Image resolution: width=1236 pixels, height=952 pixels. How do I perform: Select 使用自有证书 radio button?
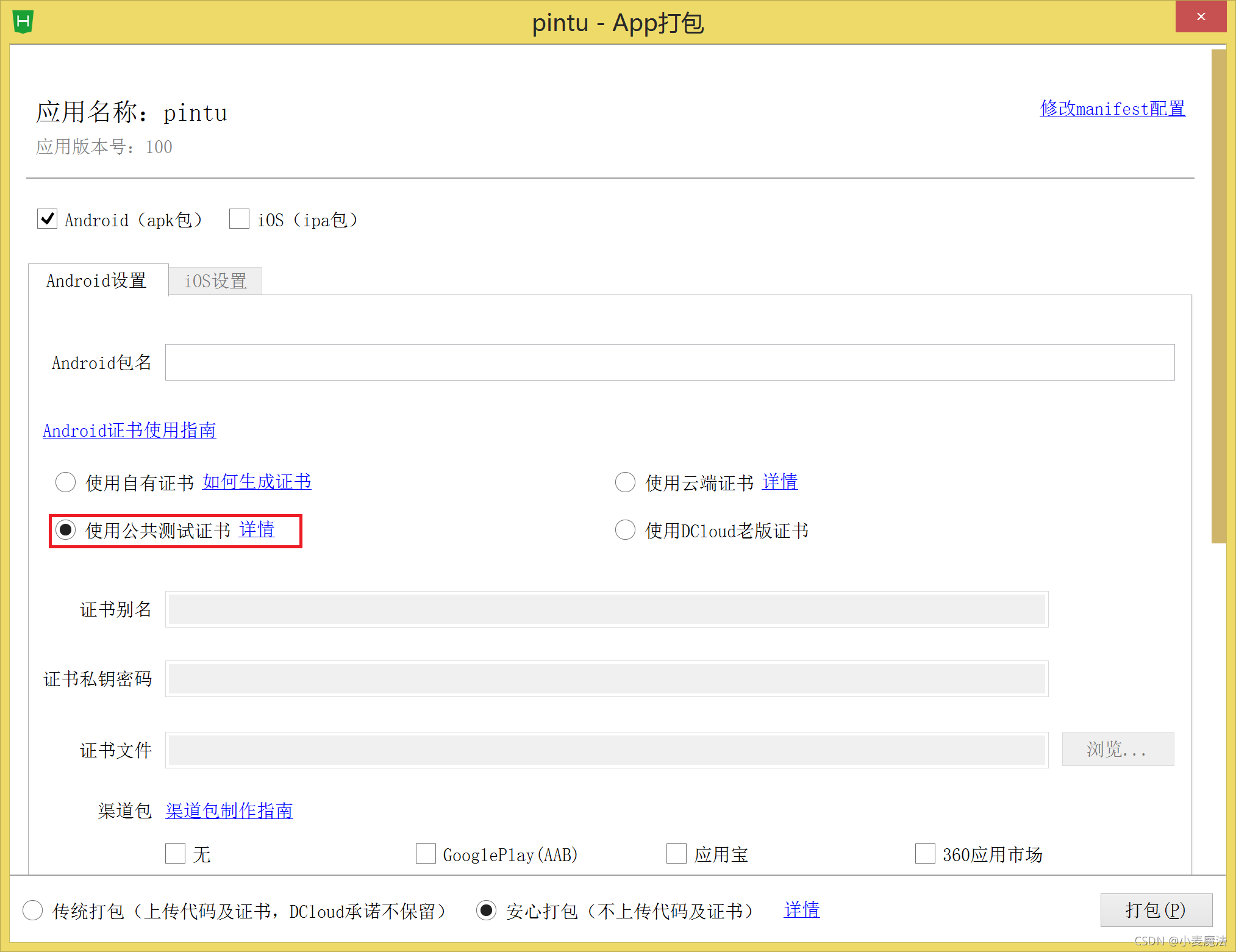[x=66, y=482]
